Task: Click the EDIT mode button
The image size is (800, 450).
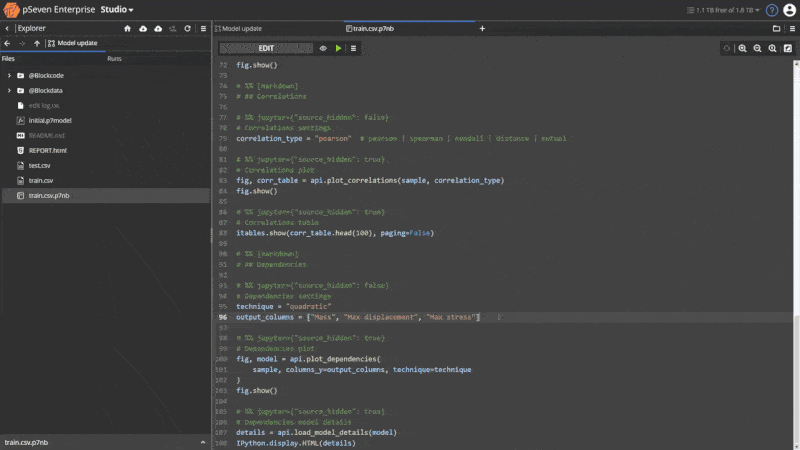Action: (266, 48)
